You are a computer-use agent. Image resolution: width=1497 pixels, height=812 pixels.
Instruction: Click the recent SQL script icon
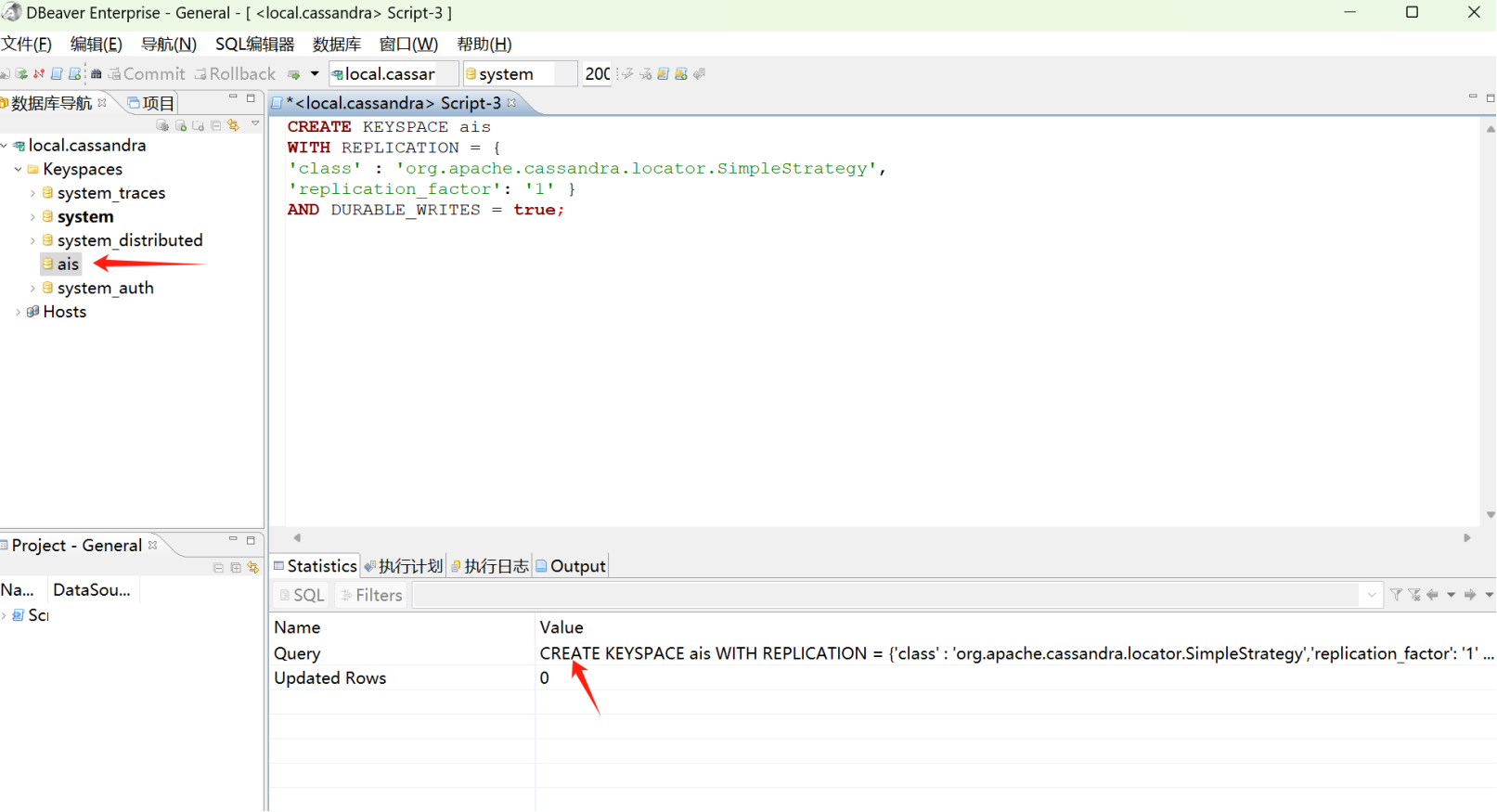click(74, 74)
